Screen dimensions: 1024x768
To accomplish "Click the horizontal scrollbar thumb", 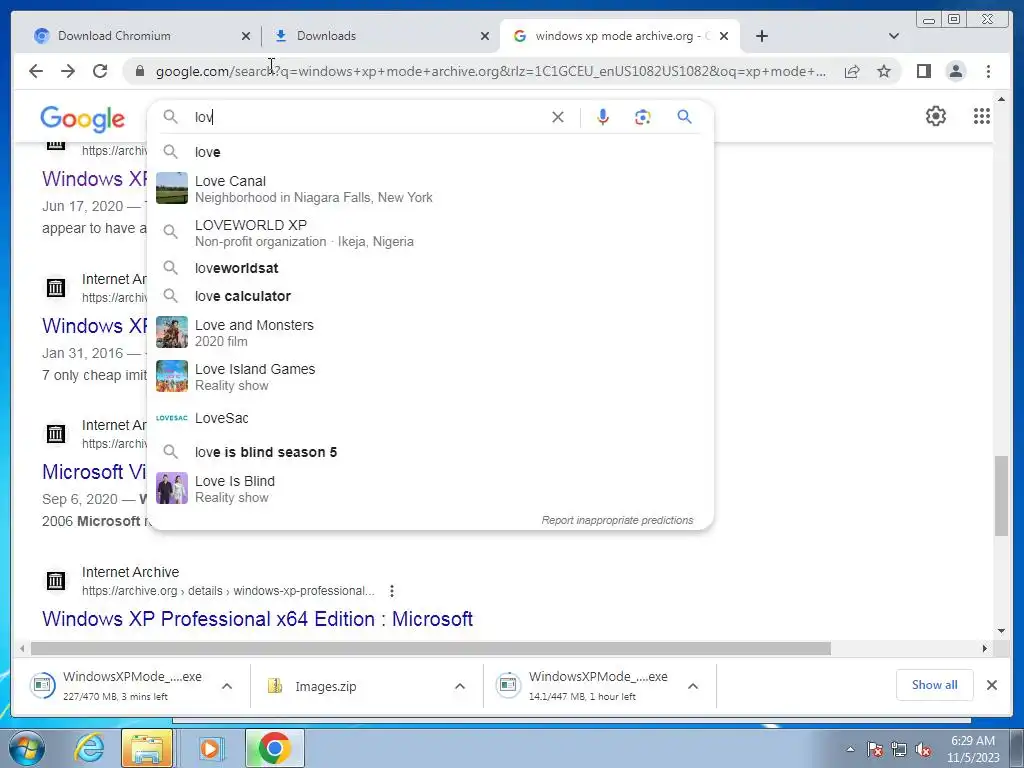I will coord(431,648).
